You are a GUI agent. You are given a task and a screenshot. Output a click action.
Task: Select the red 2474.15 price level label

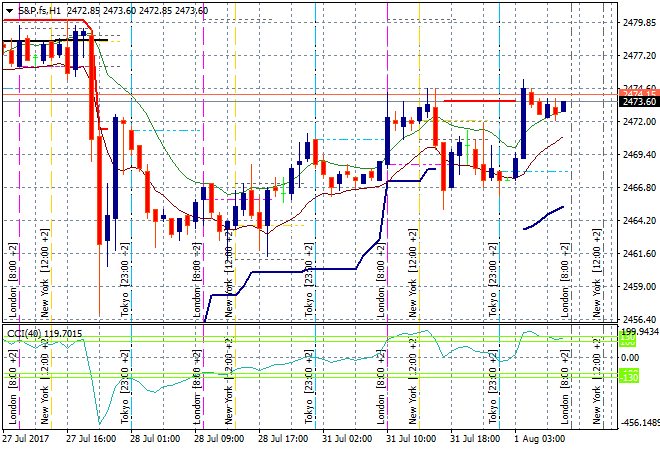pos(638,93)
